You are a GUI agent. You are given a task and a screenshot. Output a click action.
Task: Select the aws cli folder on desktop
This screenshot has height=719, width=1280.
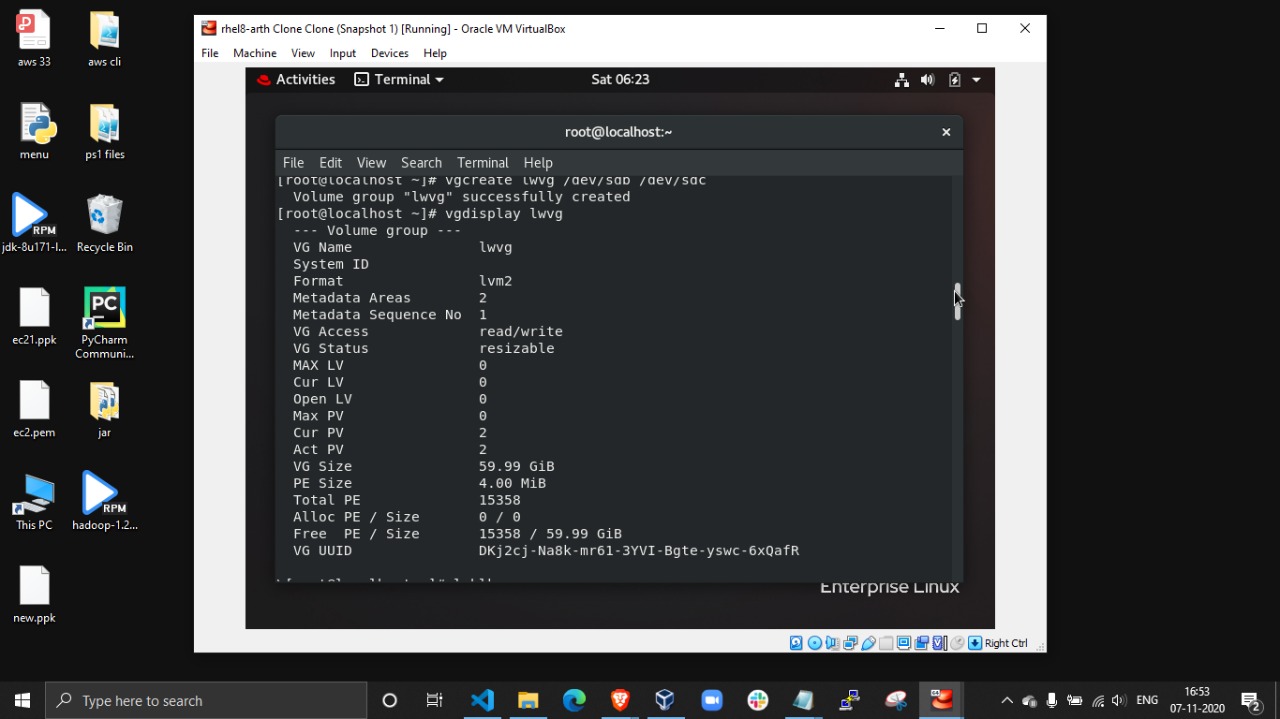104,40
